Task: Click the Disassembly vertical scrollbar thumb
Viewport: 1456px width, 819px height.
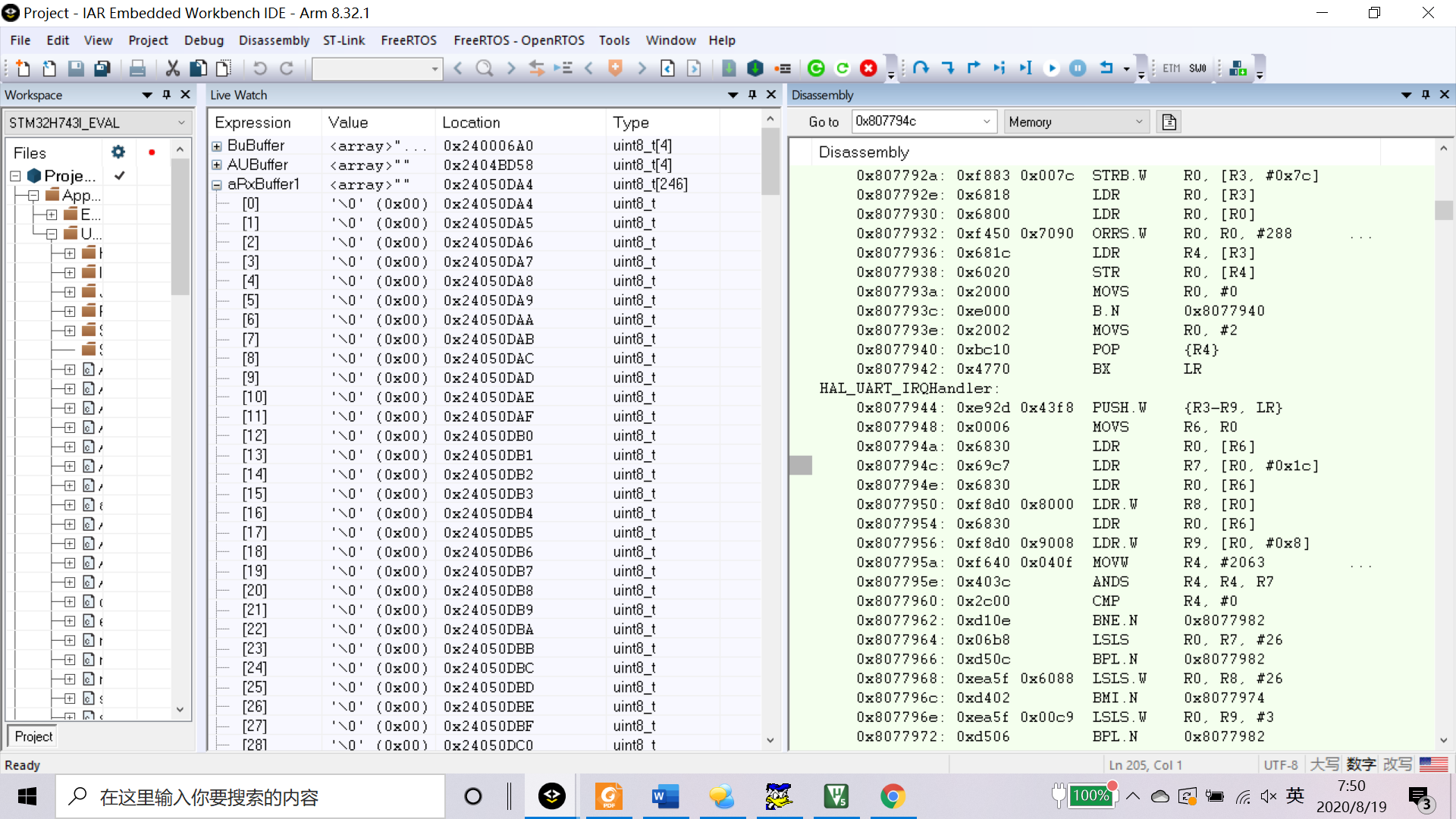Action: [1444, 210]
